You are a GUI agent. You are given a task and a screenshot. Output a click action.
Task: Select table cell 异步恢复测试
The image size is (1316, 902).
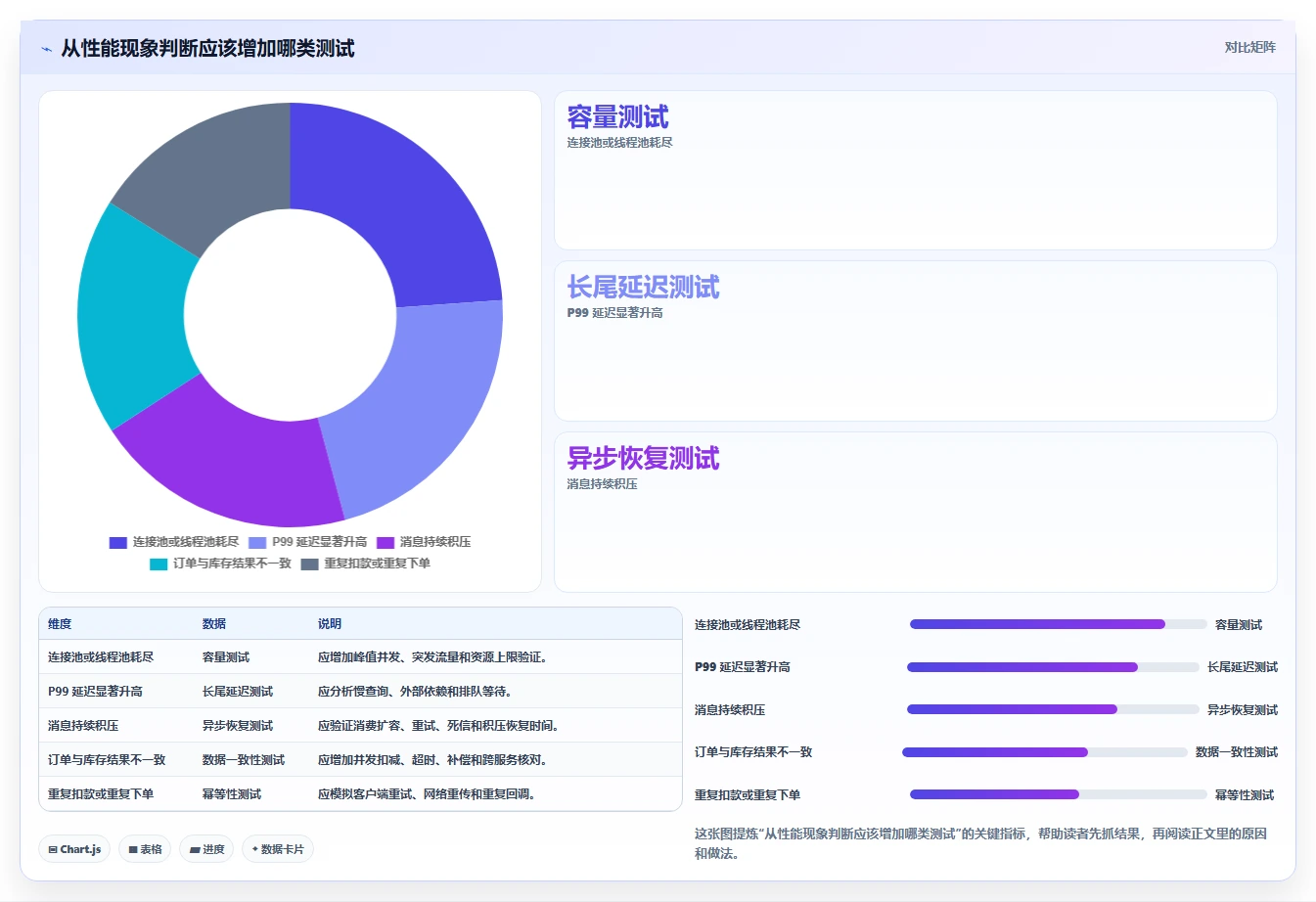point(238,726)
